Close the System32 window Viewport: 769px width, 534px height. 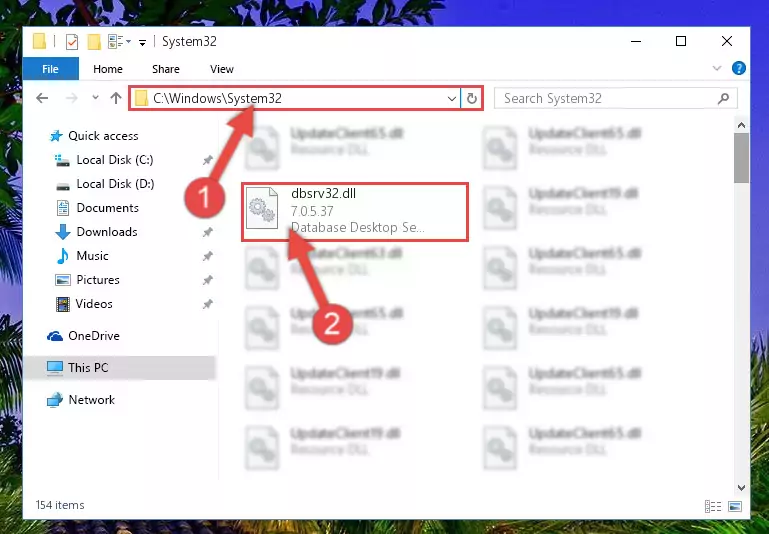[727, 41]
